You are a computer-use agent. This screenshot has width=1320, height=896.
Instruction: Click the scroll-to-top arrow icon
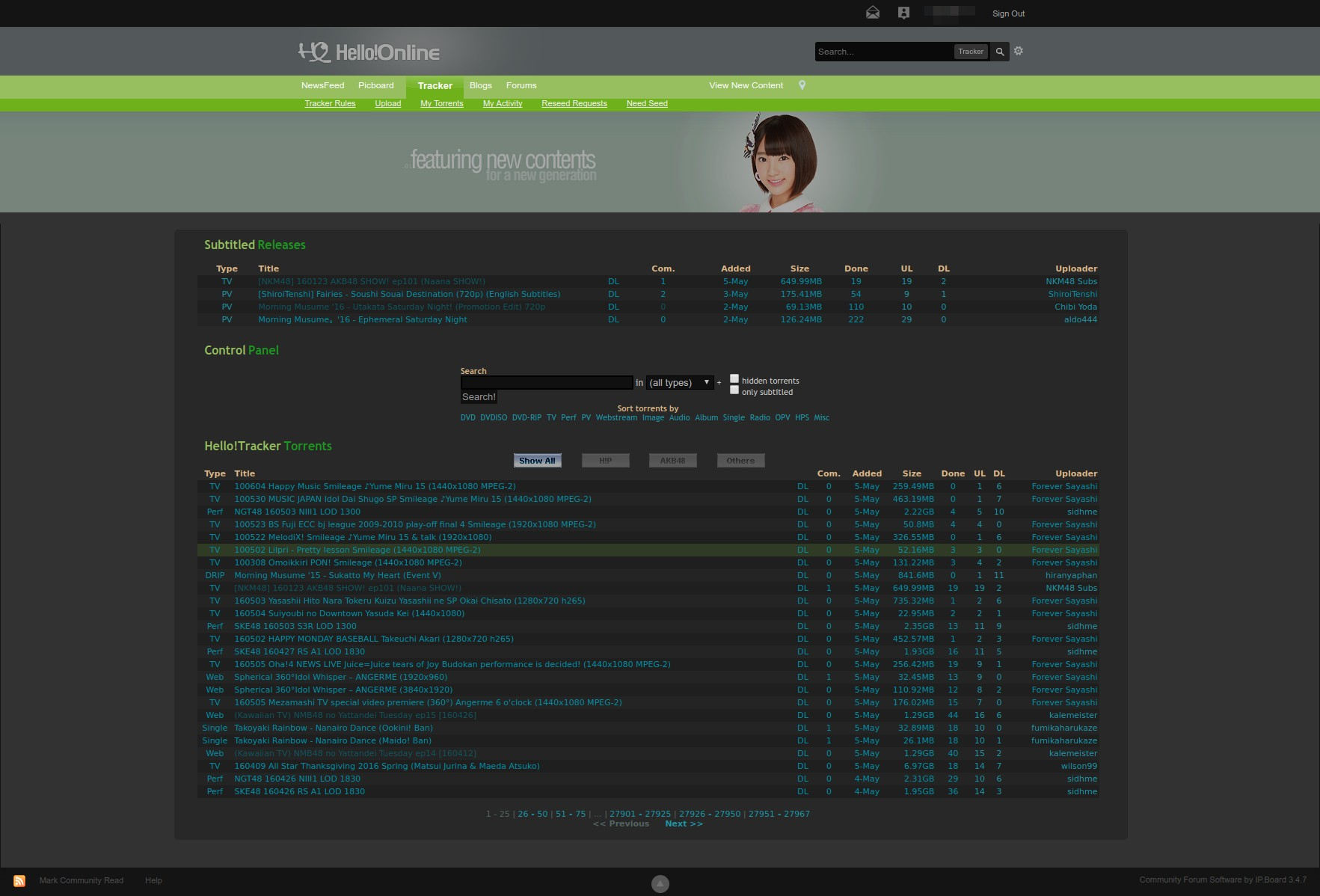(660, 884)
